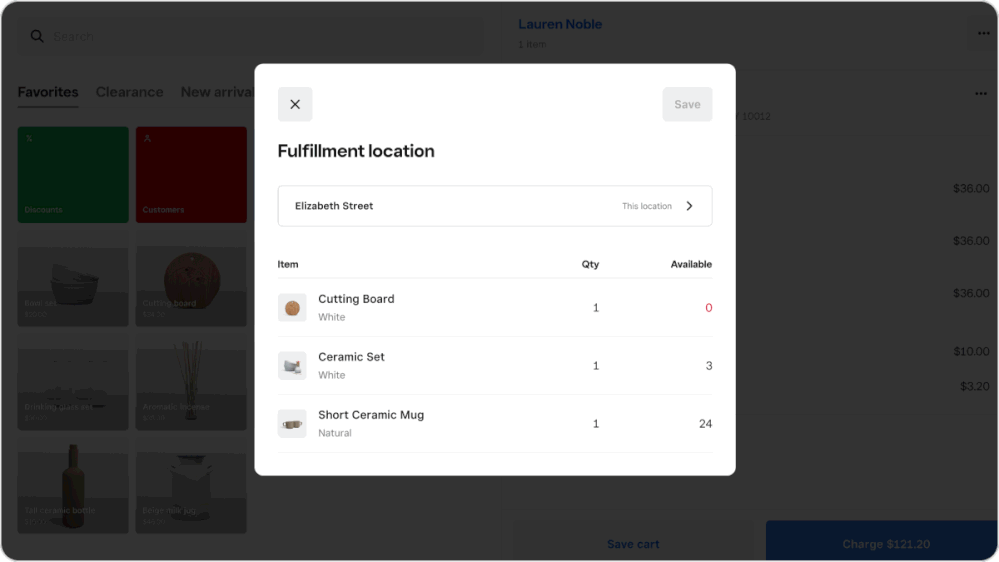
Task: Click the Short Ceramic Mug thumbnail
Action: point(292,424)
